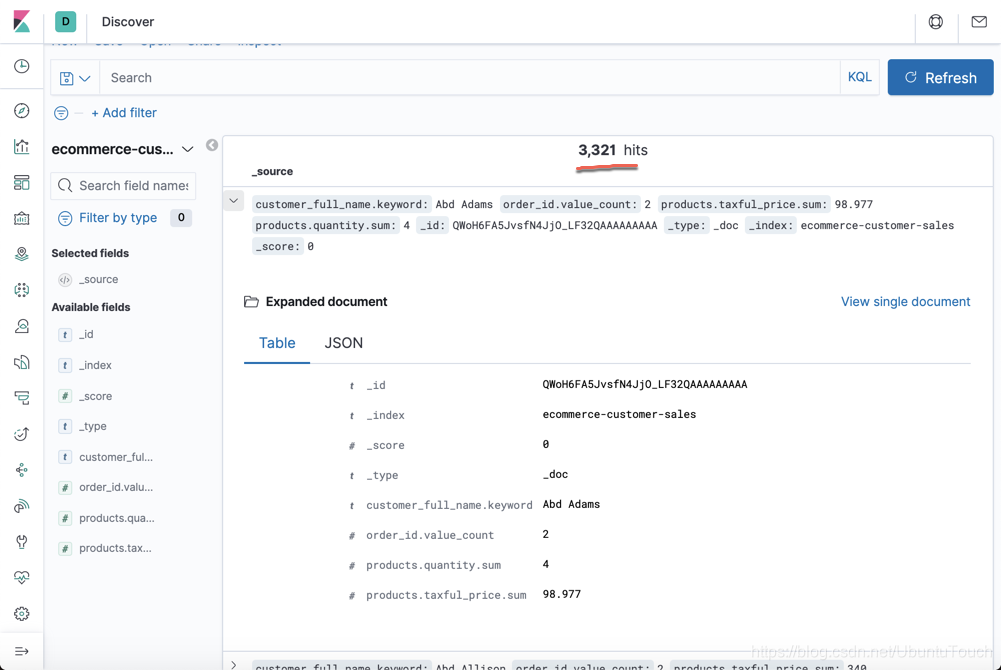
Task: Open the Visualize app icon in sidebar
Action: (21, 146)
